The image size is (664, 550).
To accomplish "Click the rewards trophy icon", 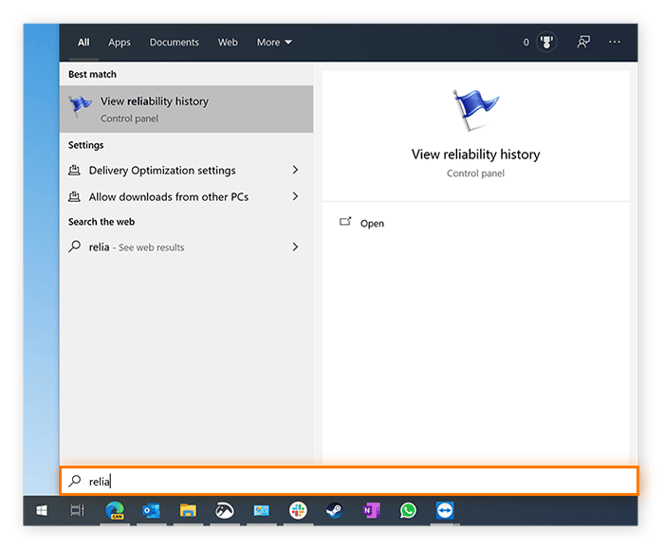I will coord(546,42).
